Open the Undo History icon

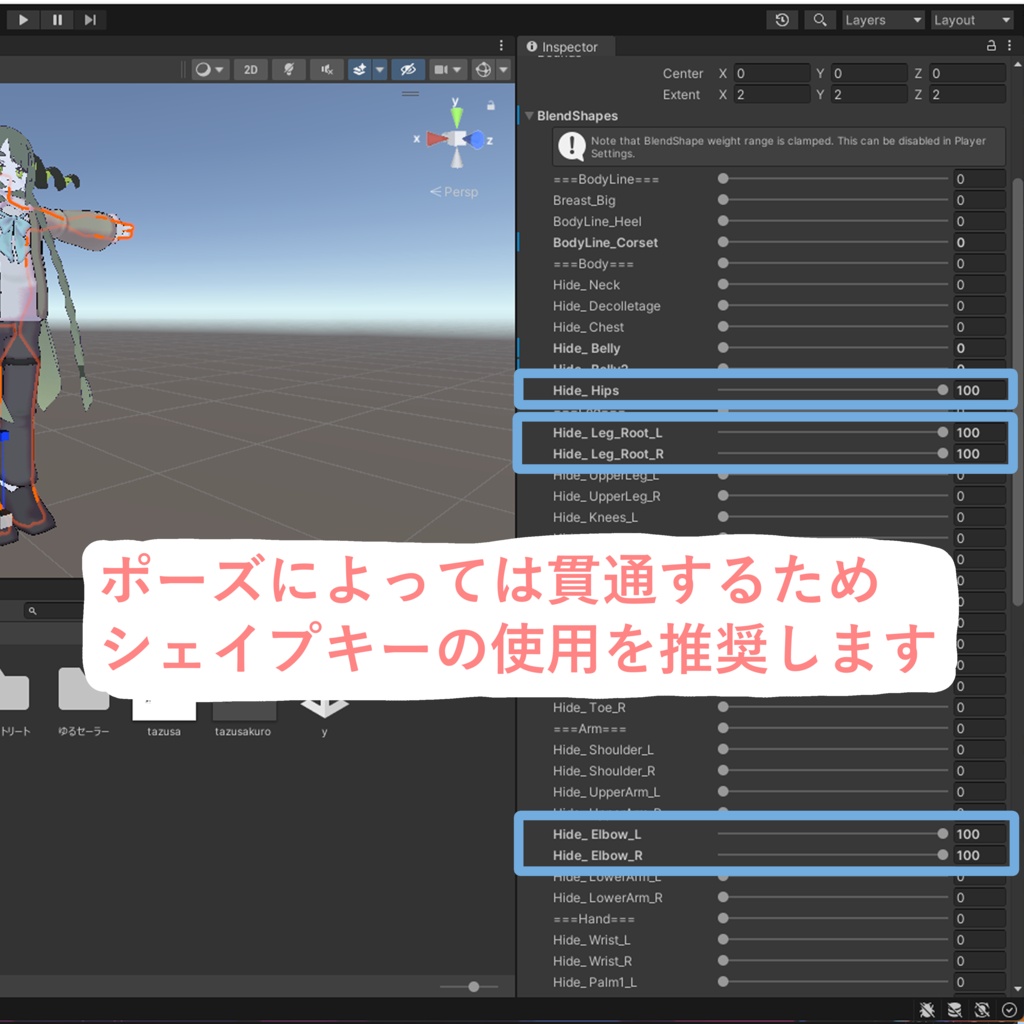coord(782,20)
